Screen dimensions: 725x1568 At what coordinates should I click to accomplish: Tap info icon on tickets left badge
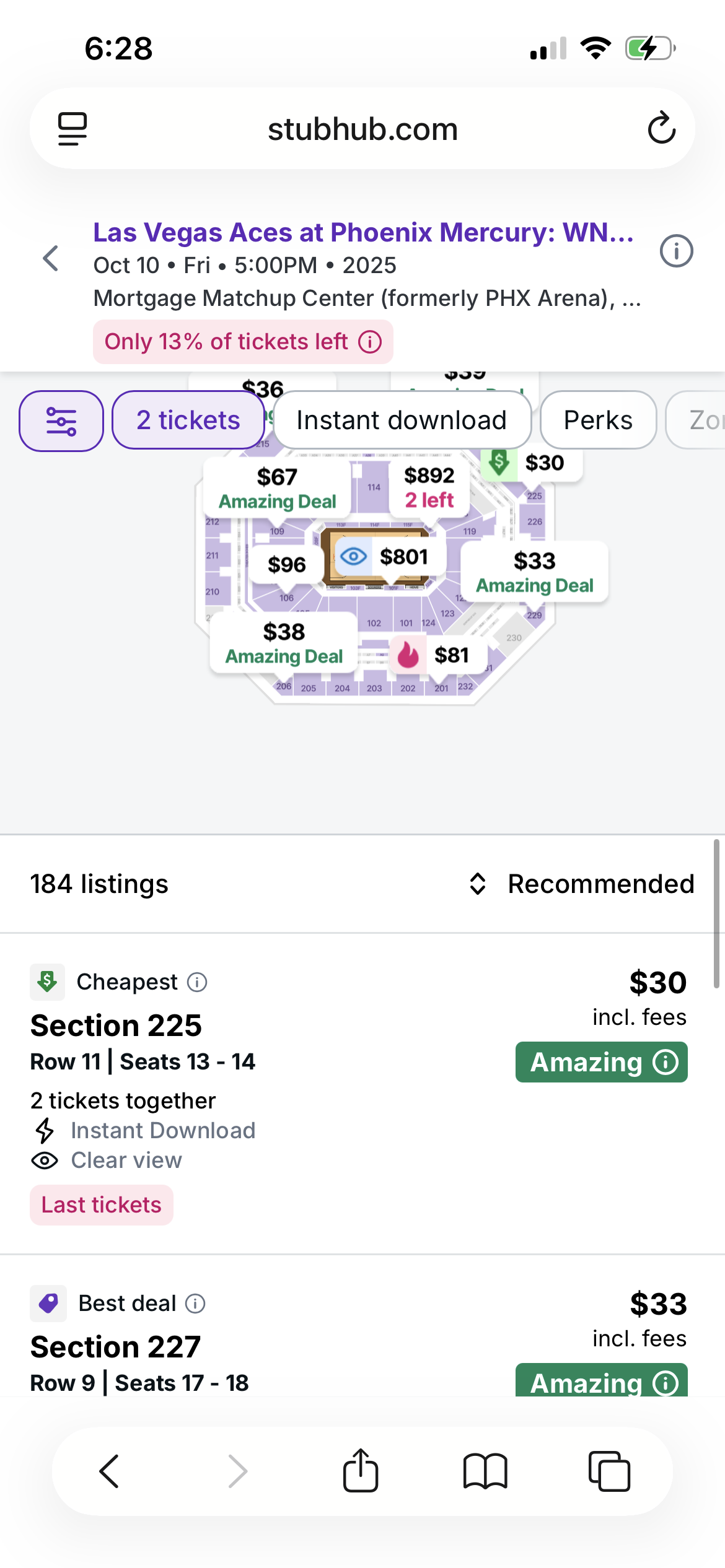370,342
